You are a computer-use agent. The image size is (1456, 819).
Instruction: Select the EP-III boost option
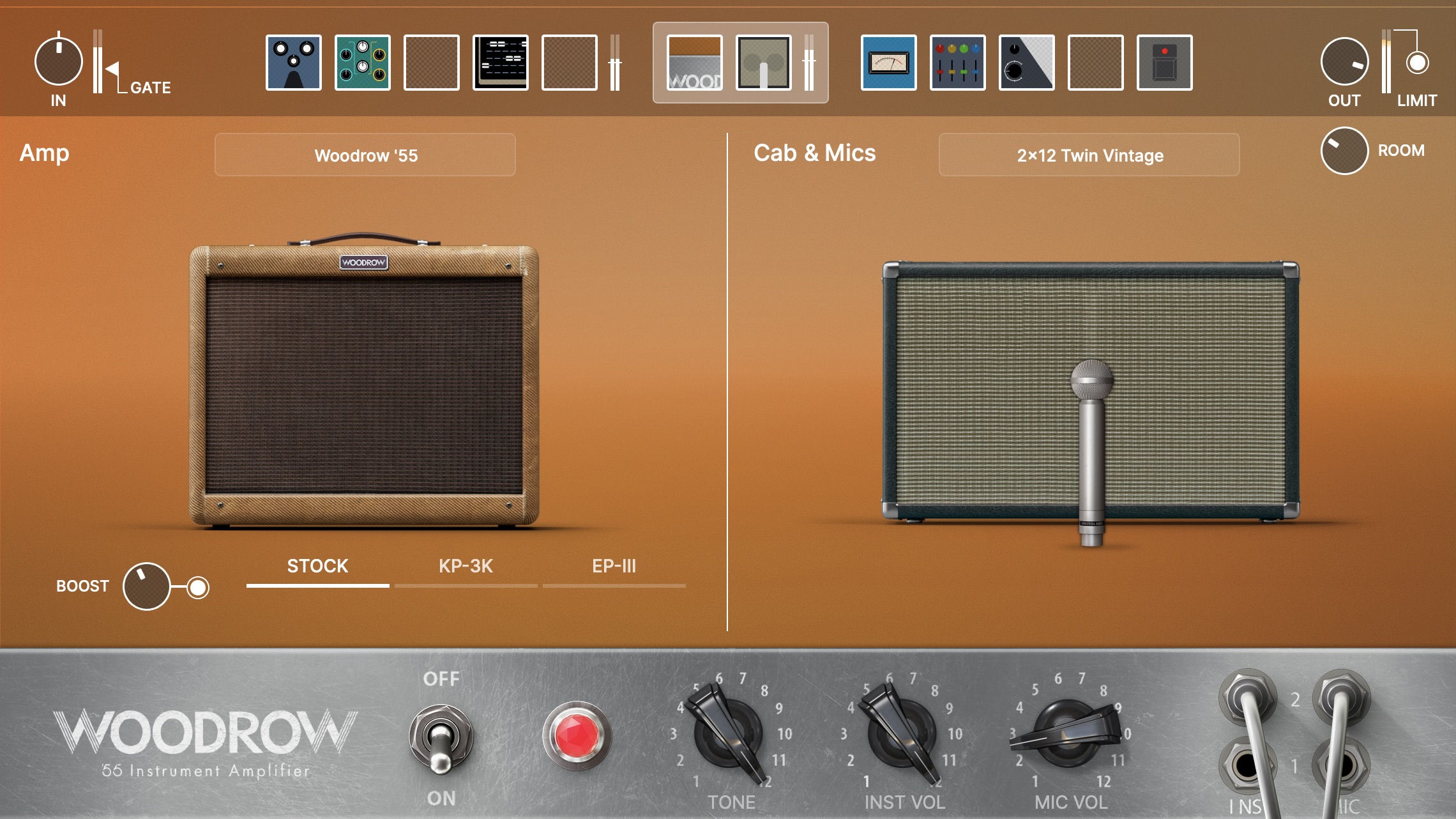tap(614, 567)
